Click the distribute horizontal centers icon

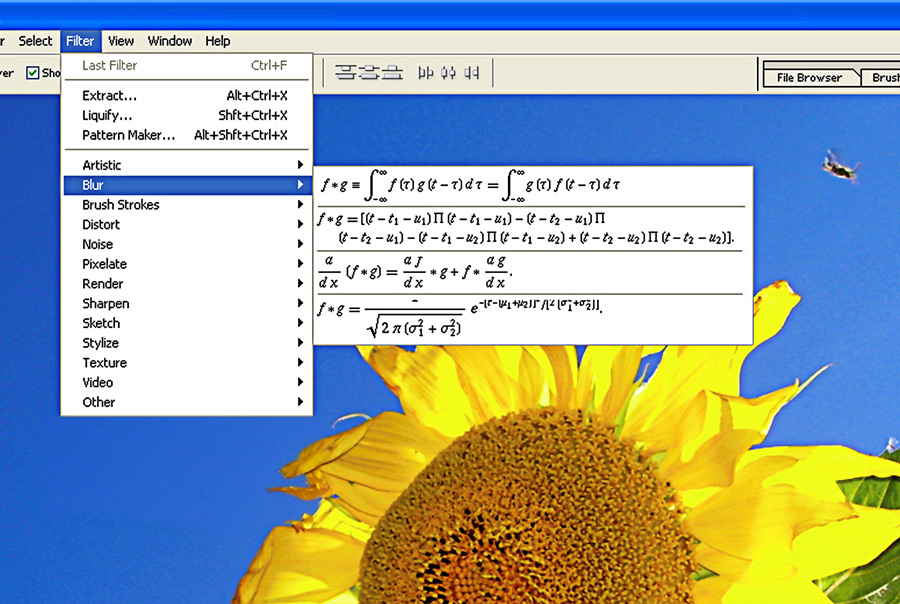[x=448, y=73]
